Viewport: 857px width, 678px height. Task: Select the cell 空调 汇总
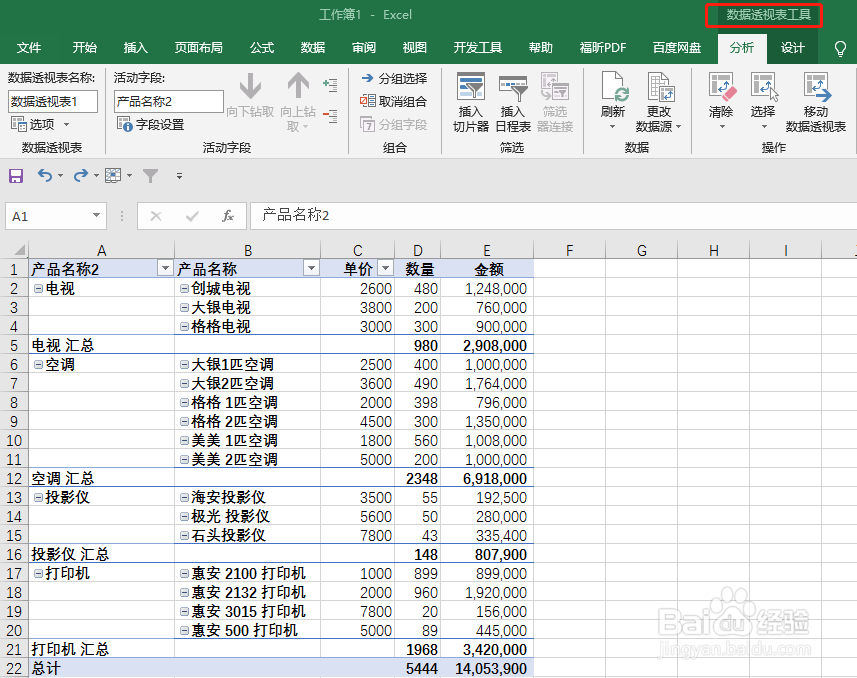point(102,478)
